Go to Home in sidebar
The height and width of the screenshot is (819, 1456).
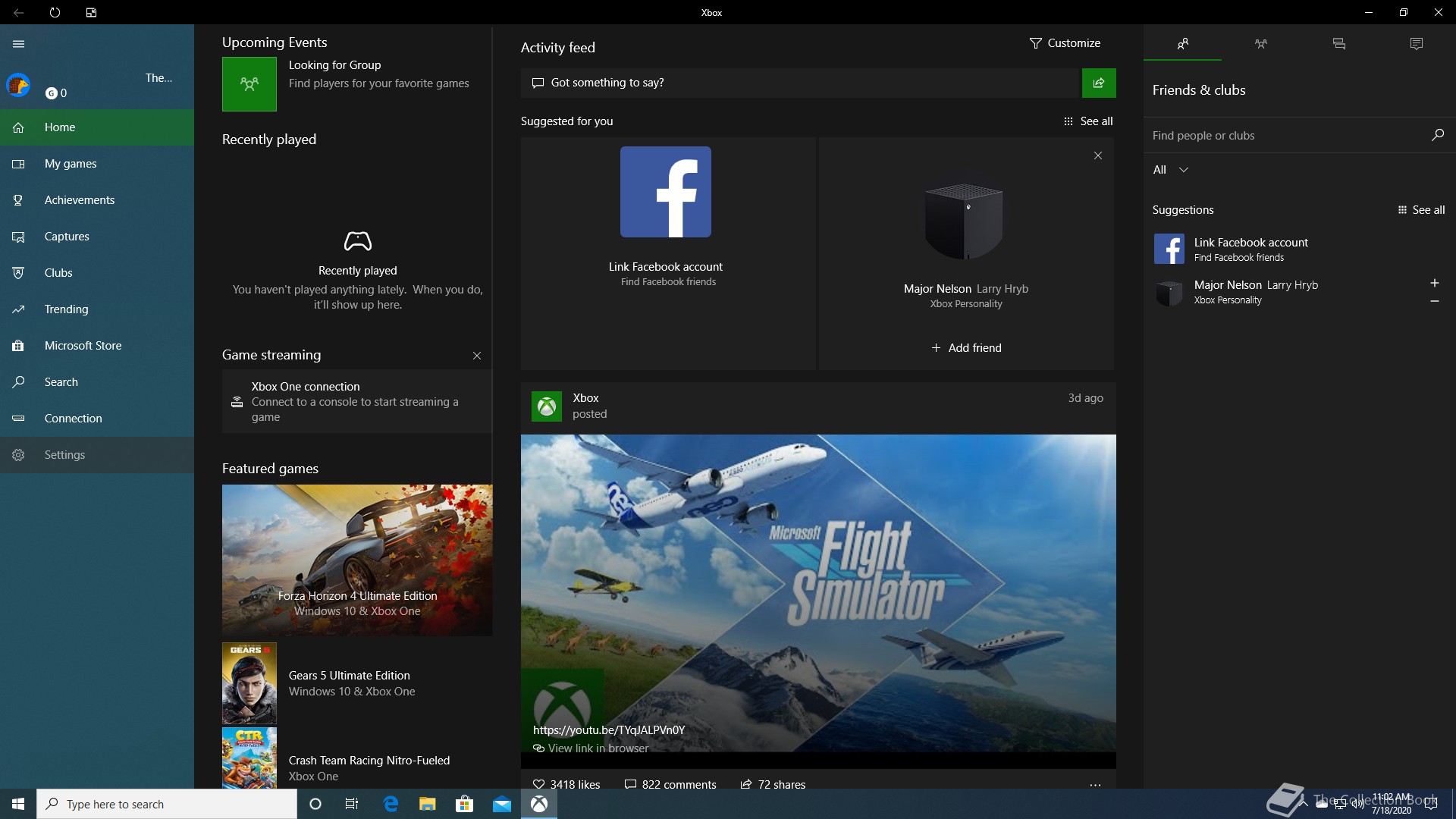(97, 127)
